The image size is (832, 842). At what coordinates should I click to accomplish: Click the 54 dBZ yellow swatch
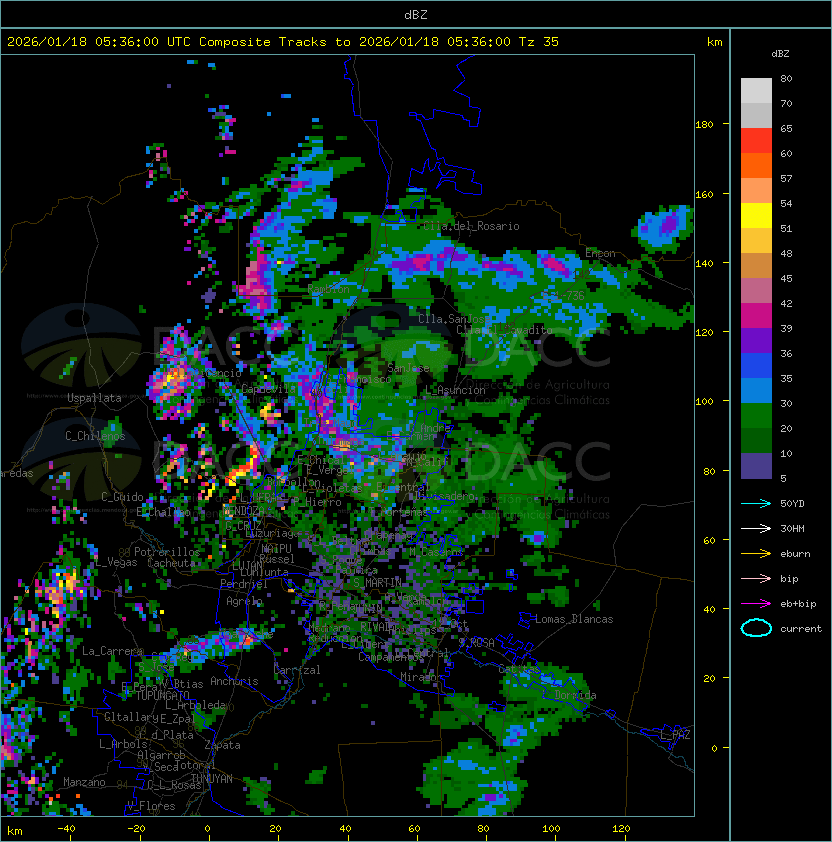click(756, 215)
